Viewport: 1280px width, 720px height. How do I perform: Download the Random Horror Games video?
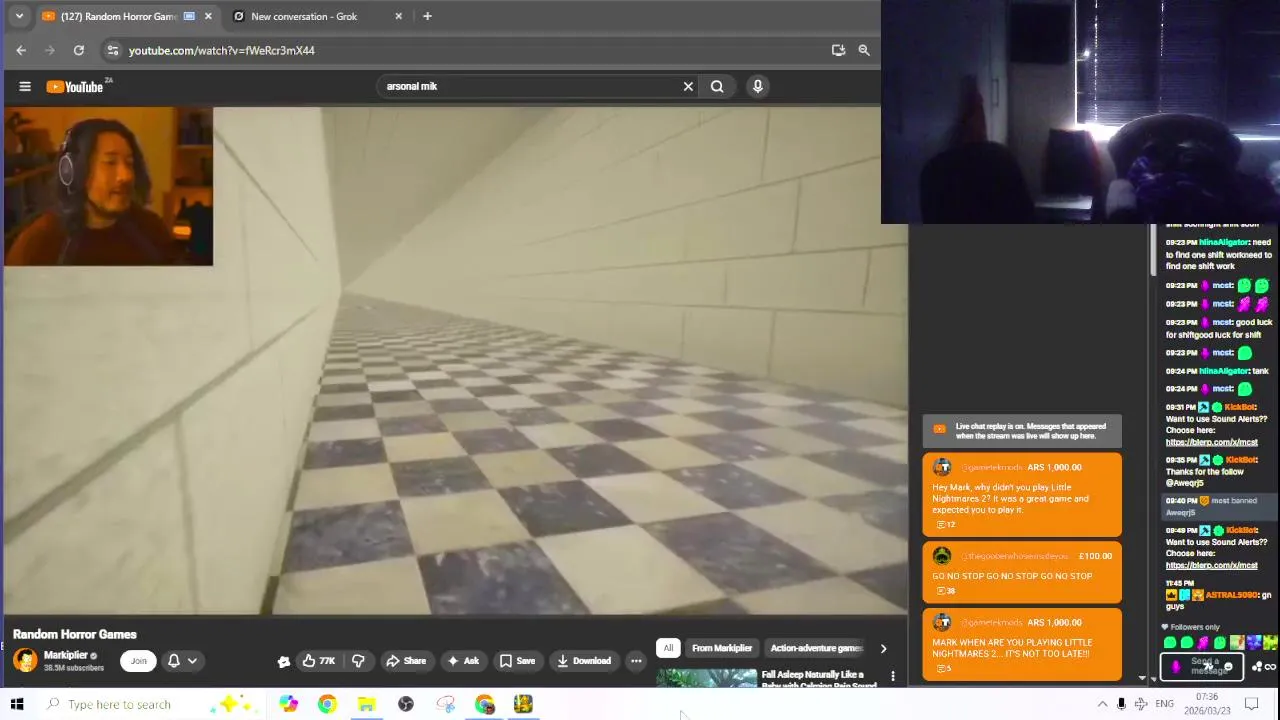[584, 661]
